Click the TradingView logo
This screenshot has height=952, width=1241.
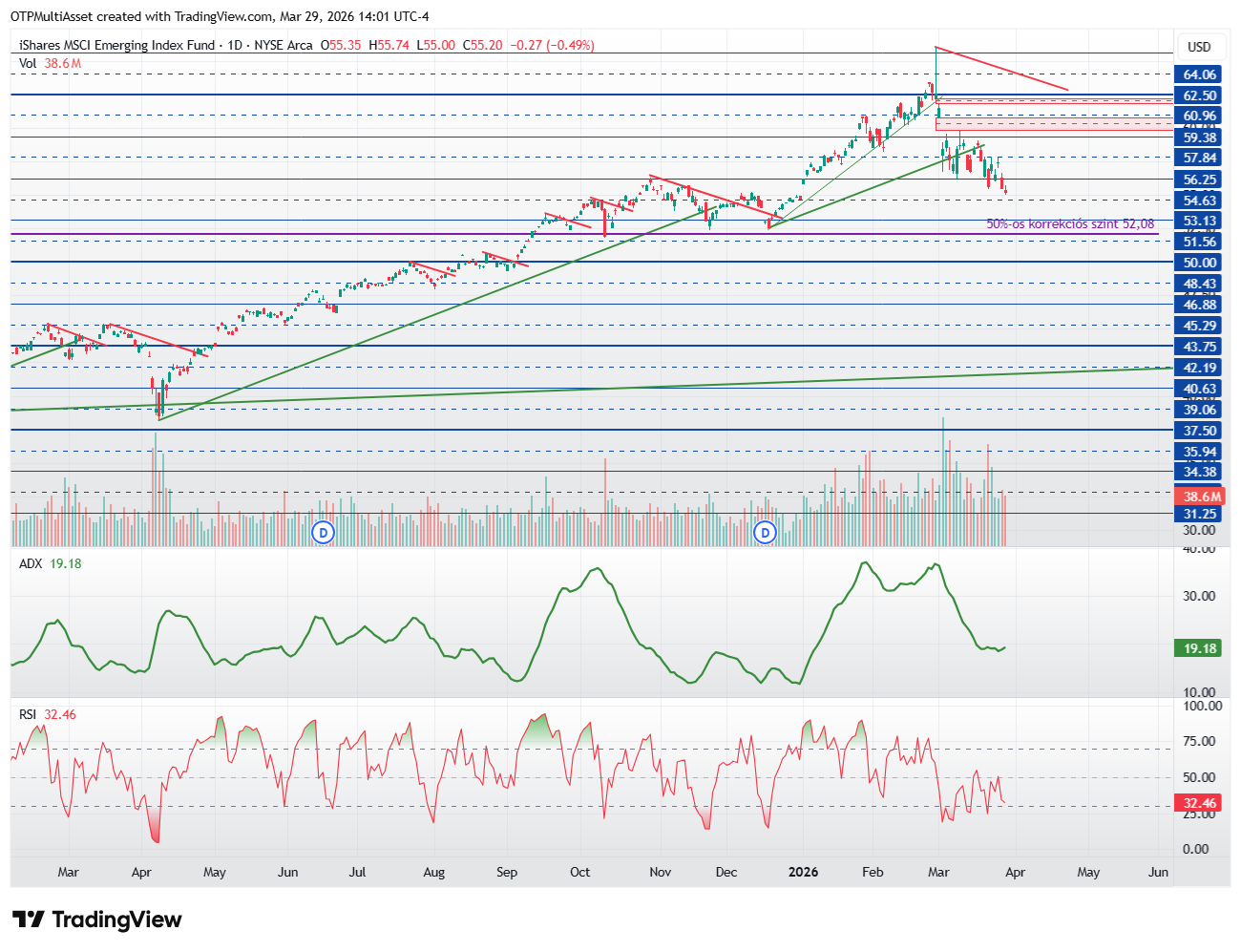(x=96, y=920)
